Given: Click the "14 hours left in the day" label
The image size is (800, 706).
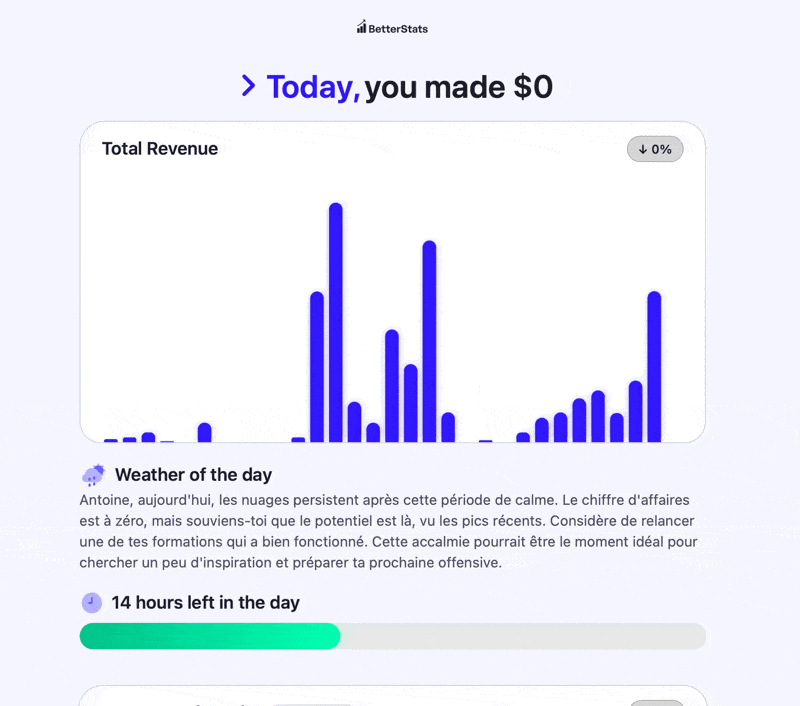Looking at the screenshot, I should click(x=205, y=602).
